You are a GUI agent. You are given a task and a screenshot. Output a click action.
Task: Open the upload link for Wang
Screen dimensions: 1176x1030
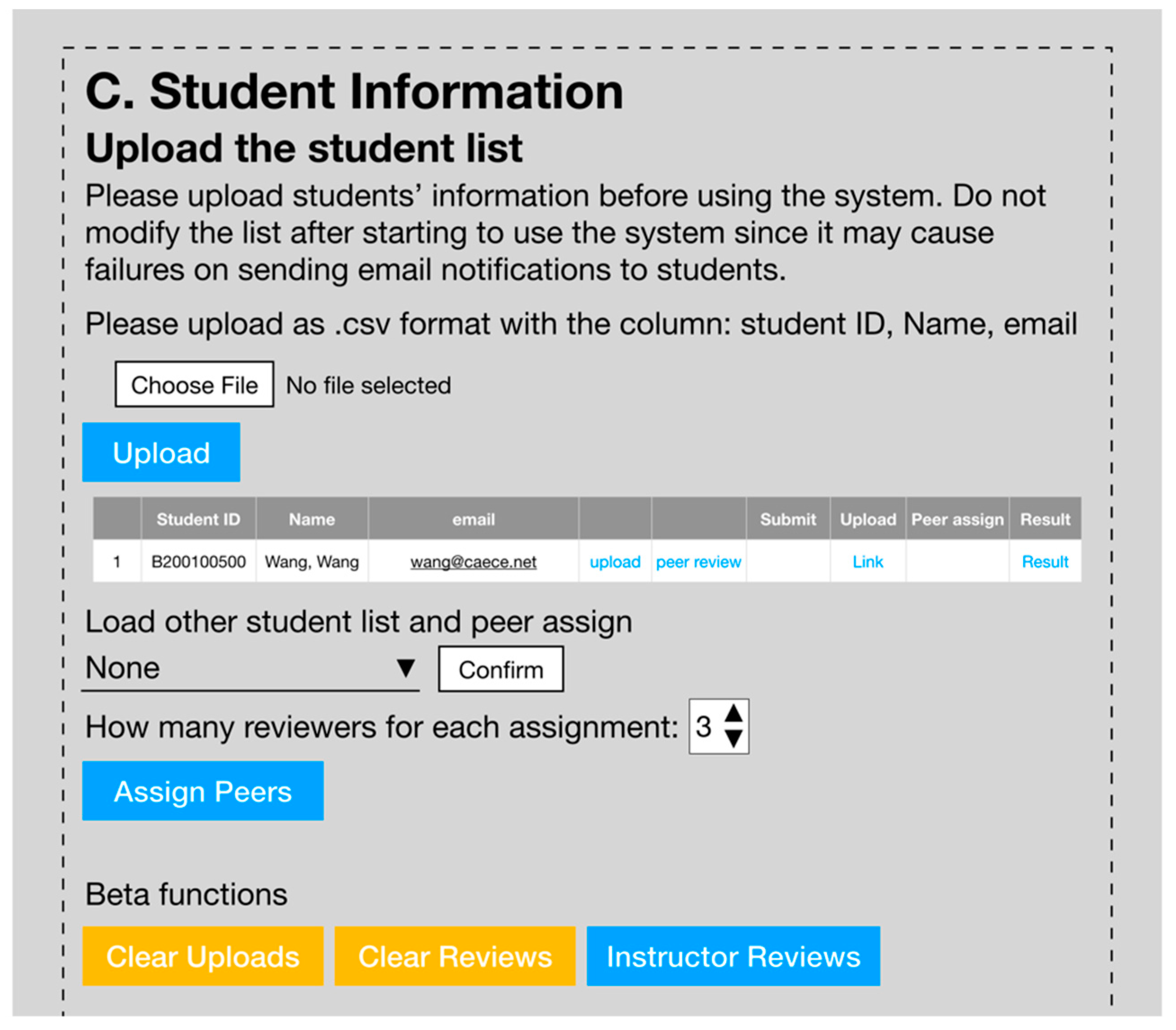pyautogui.click(x=614, y=562)
